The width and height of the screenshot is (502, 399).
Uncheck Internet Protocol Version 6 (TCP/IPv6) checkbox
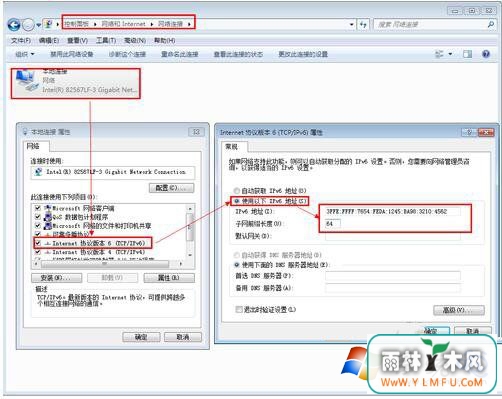38,243
